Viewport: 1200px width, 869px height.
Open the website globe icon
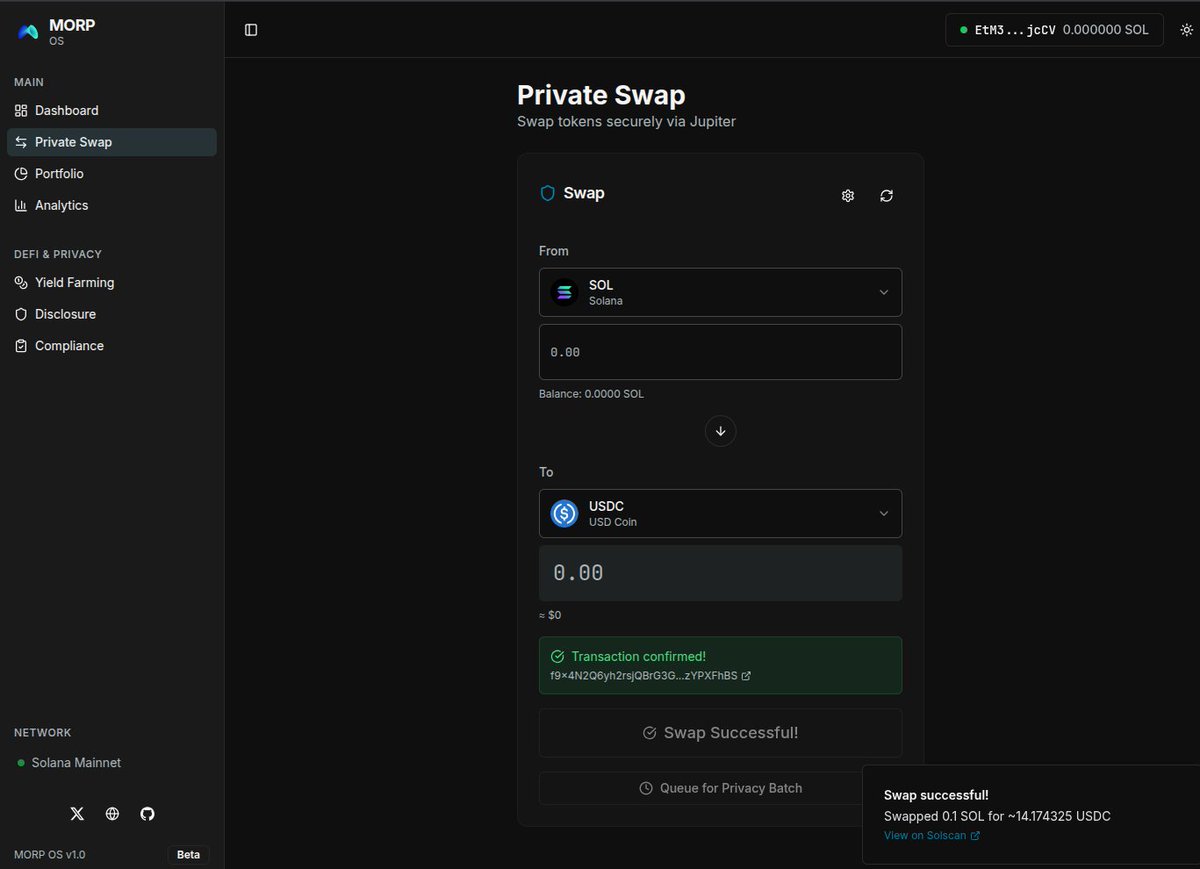(112, 814)
